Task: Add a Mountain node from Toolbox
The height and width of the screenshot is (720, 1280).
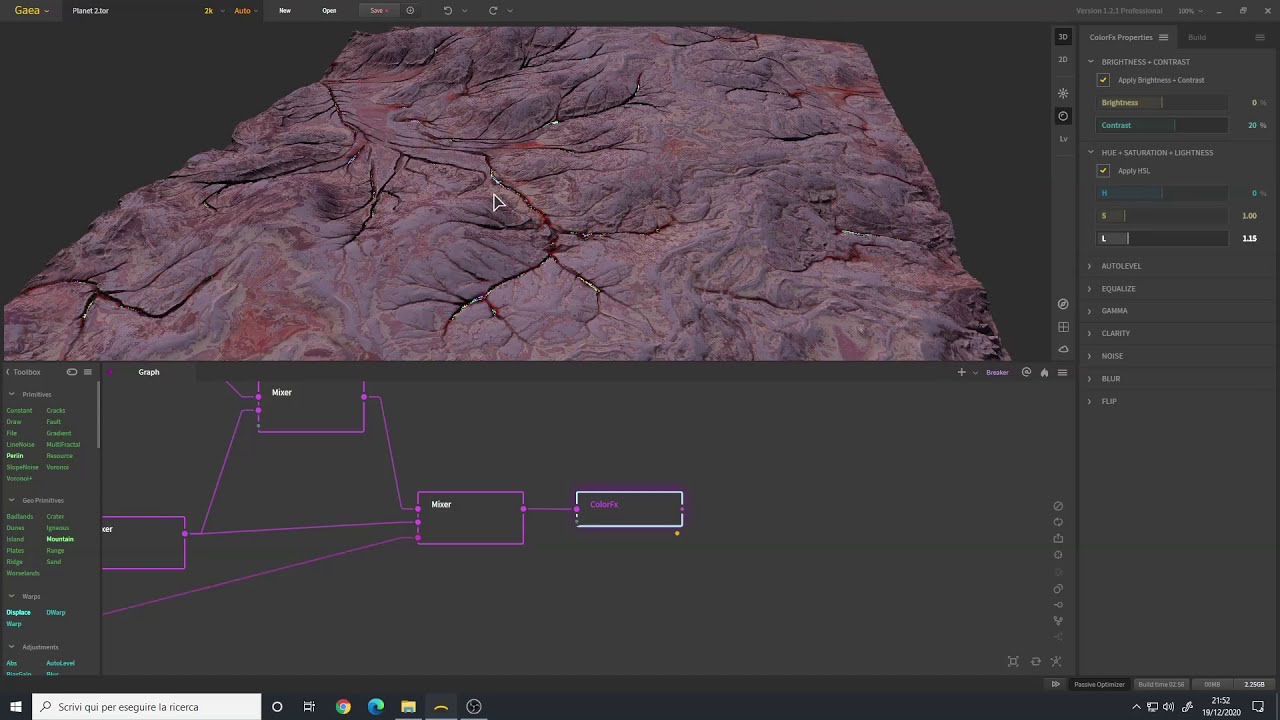Action: [x=60, y=539]
